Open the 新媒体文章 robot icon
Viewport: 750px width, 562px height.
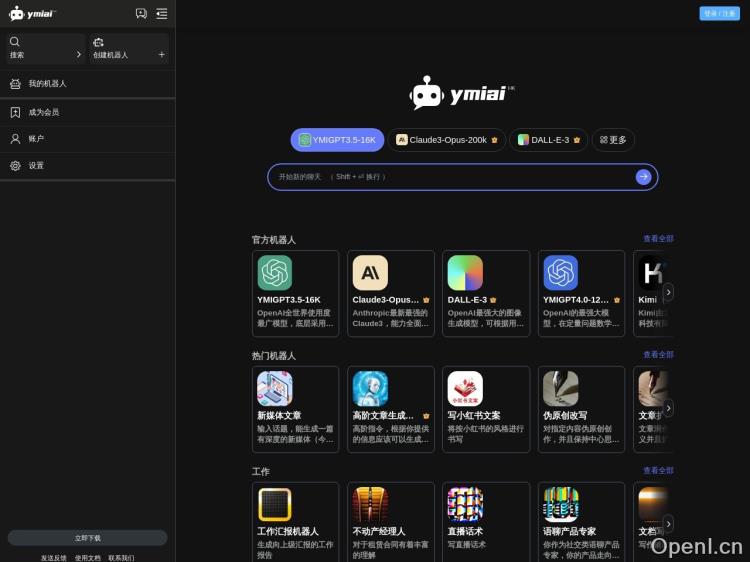(275, 388)
